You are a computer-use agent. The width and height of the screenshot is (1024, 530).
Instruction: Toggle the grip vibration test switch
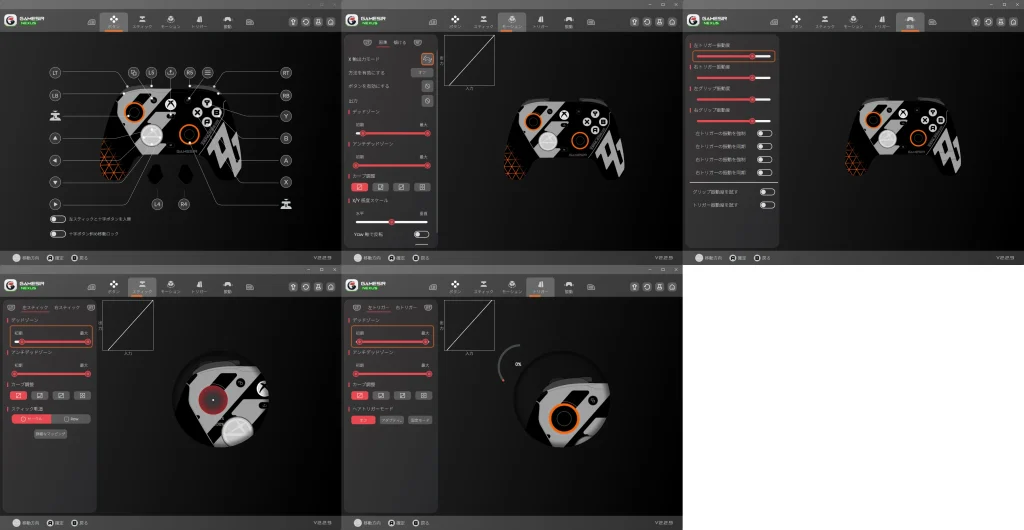tap(766, 191)
